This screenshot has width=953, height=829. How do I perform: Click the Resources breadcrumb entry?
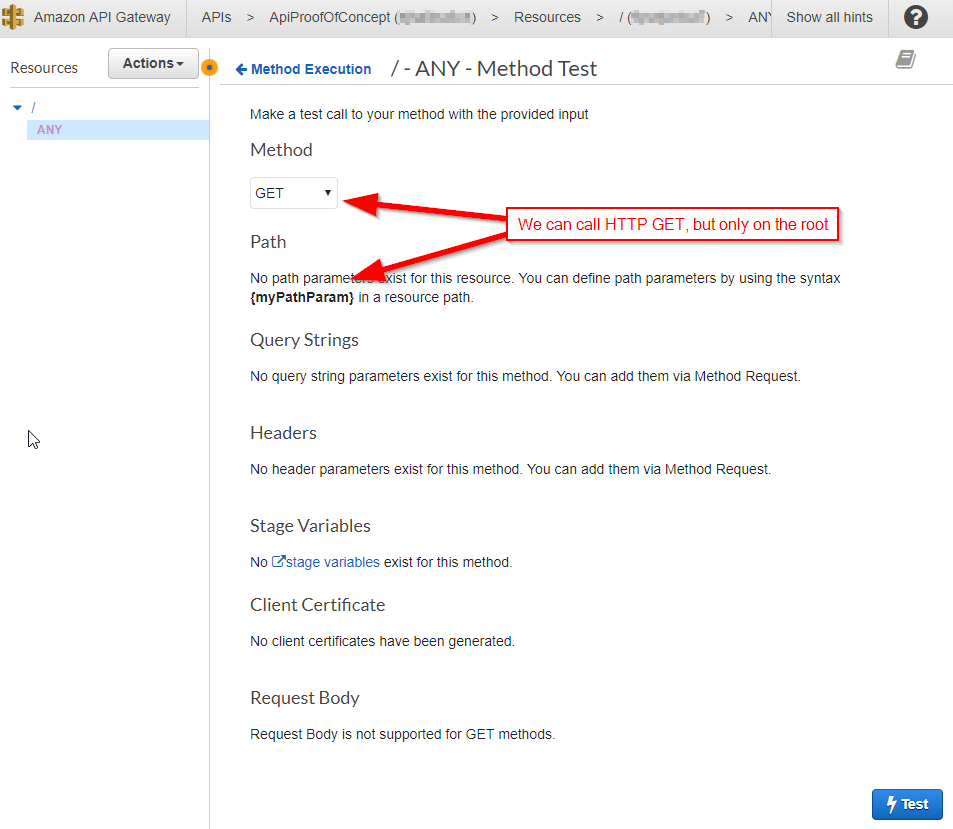(547, 17)
